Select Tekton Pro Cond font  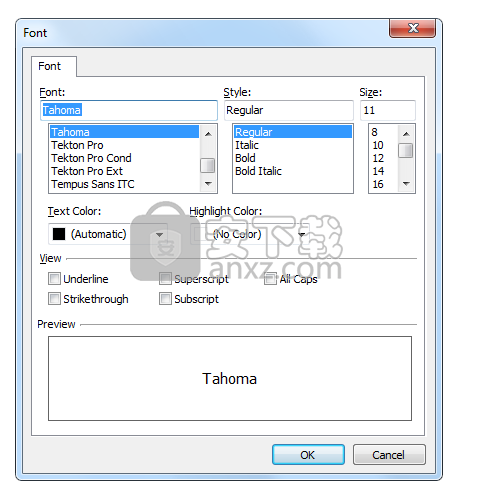[91, 158]
